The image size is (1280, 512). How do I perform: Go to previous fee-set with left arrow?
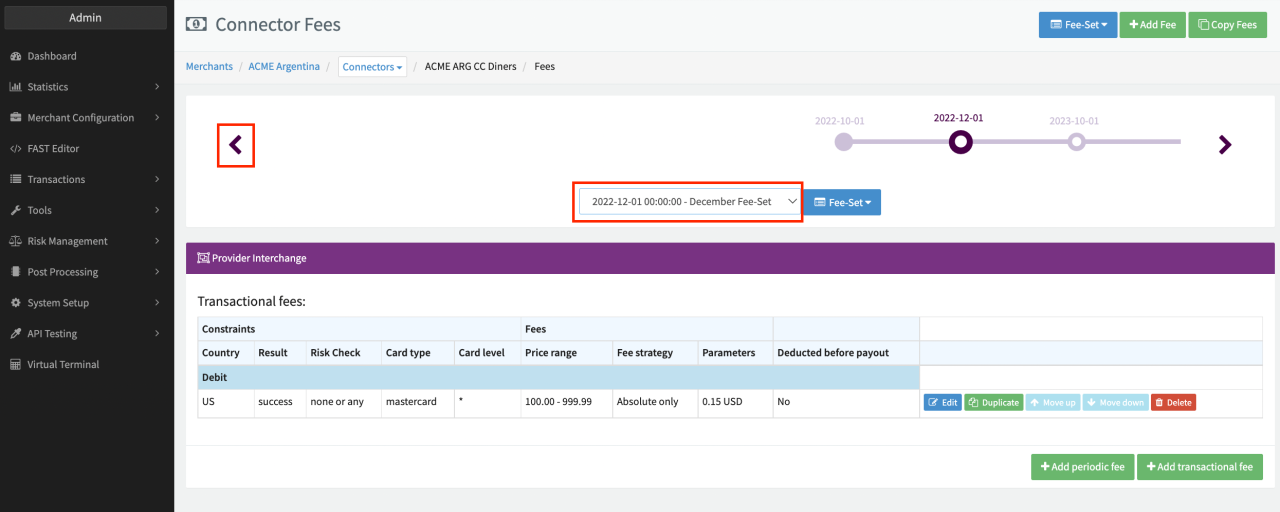click(x=236, y=145)
